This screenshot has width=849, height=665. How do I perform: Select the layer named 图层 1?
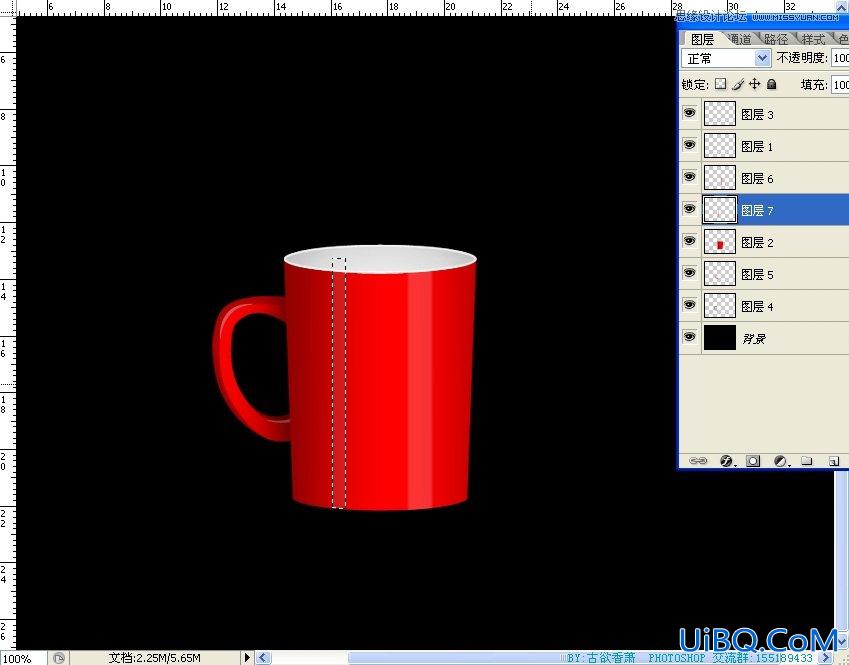(757, 146)
